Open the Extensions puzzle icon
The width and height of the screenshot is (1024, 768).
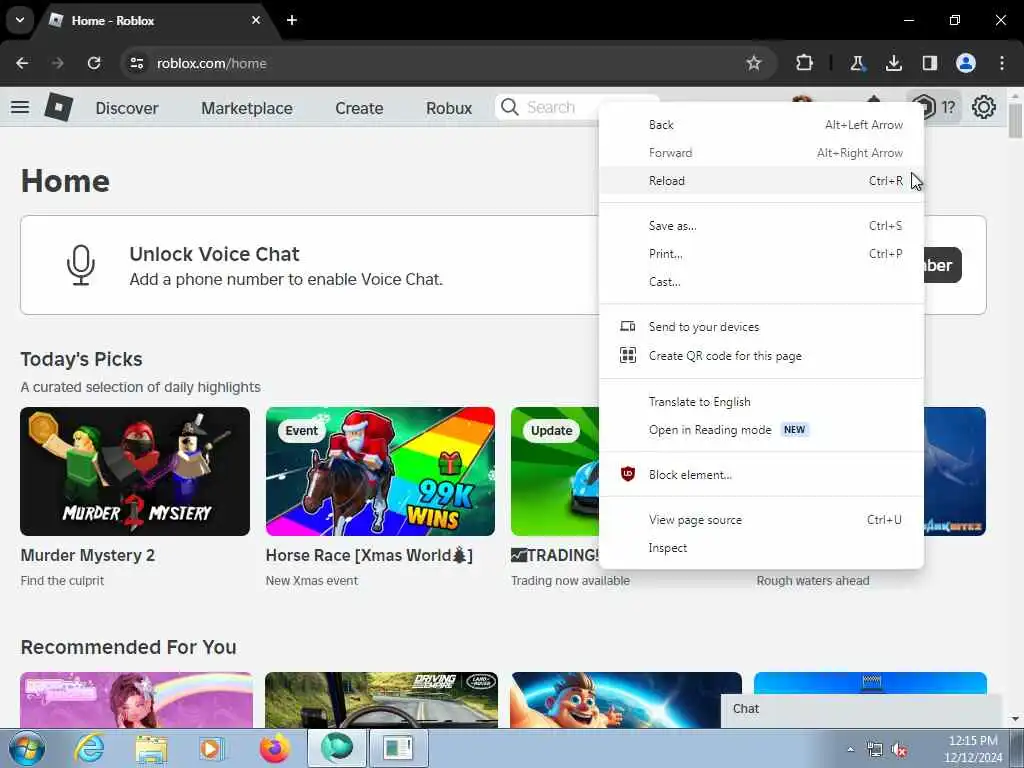805,63
